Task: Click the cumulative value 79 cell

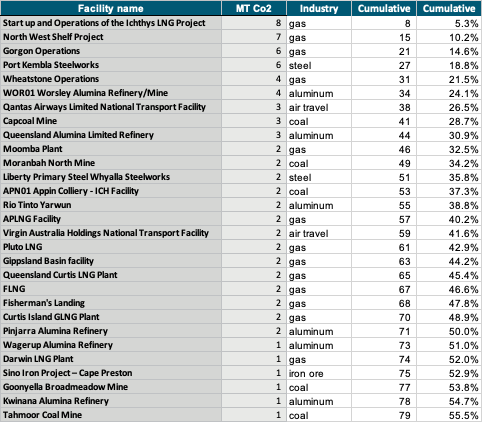Action: pyautogui.click(x=384, y=415)
